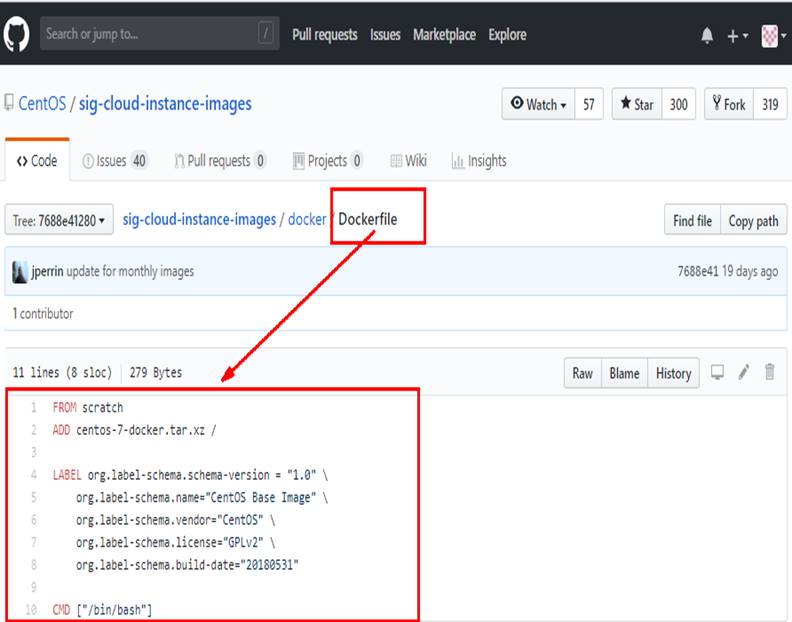The height and width of the screenshot is (622, 792).
Task: Open the file History
Action: [673, 373]
